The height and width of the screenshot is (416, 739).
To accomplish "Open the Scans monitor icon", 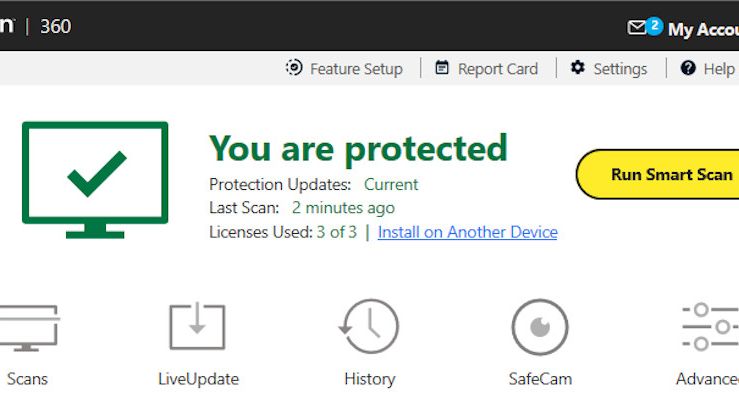I will point(29,327).
